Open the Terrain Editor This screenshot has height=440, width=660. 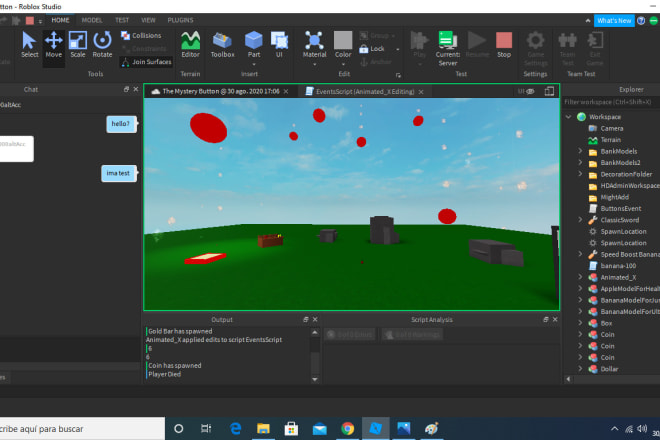click(190, 45)
